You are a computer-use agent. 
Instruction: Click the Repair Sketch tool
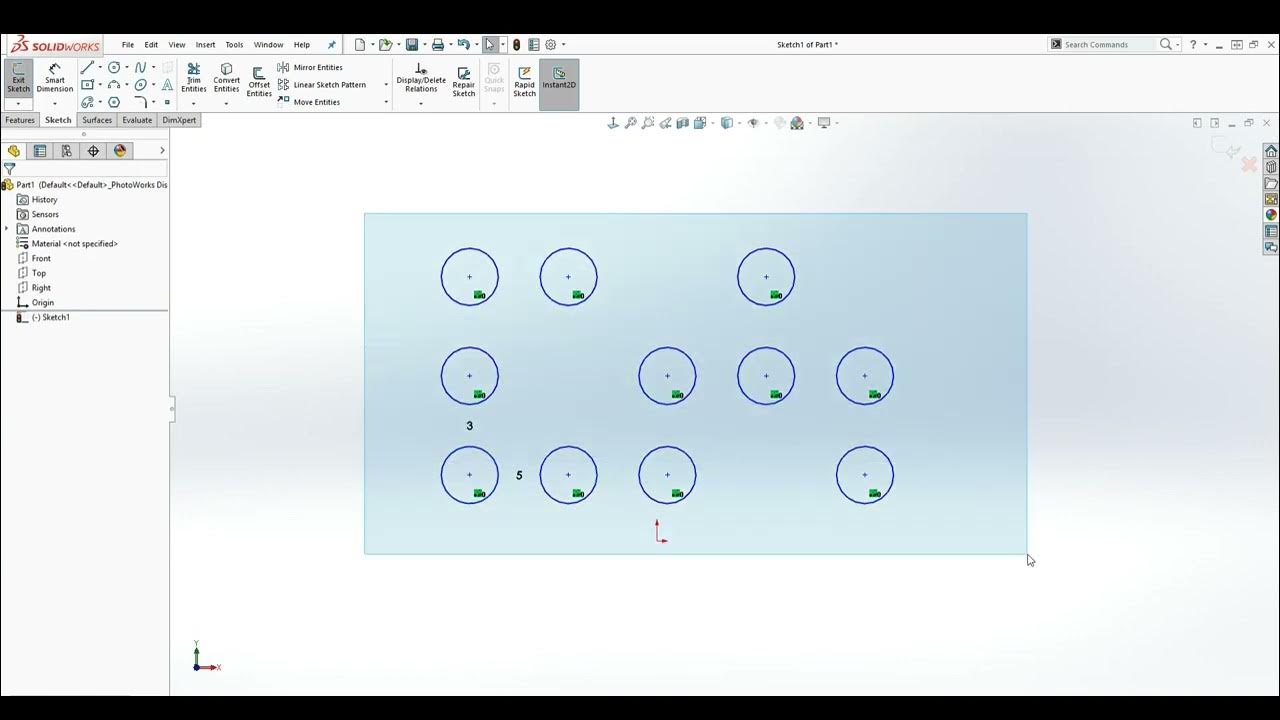pos(464,81)
